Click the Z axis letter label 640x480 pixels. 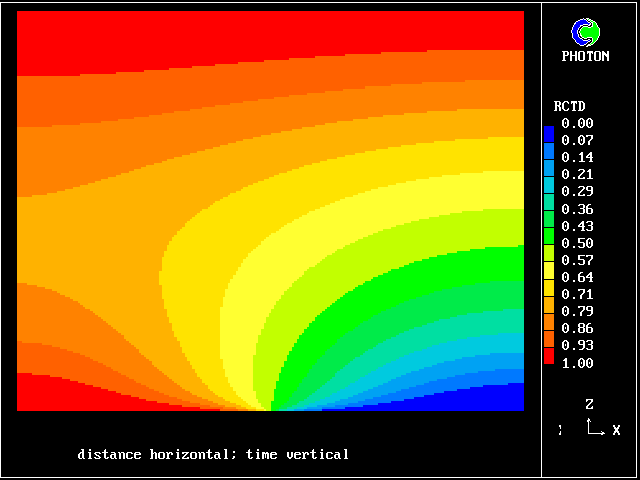point(589,405)
